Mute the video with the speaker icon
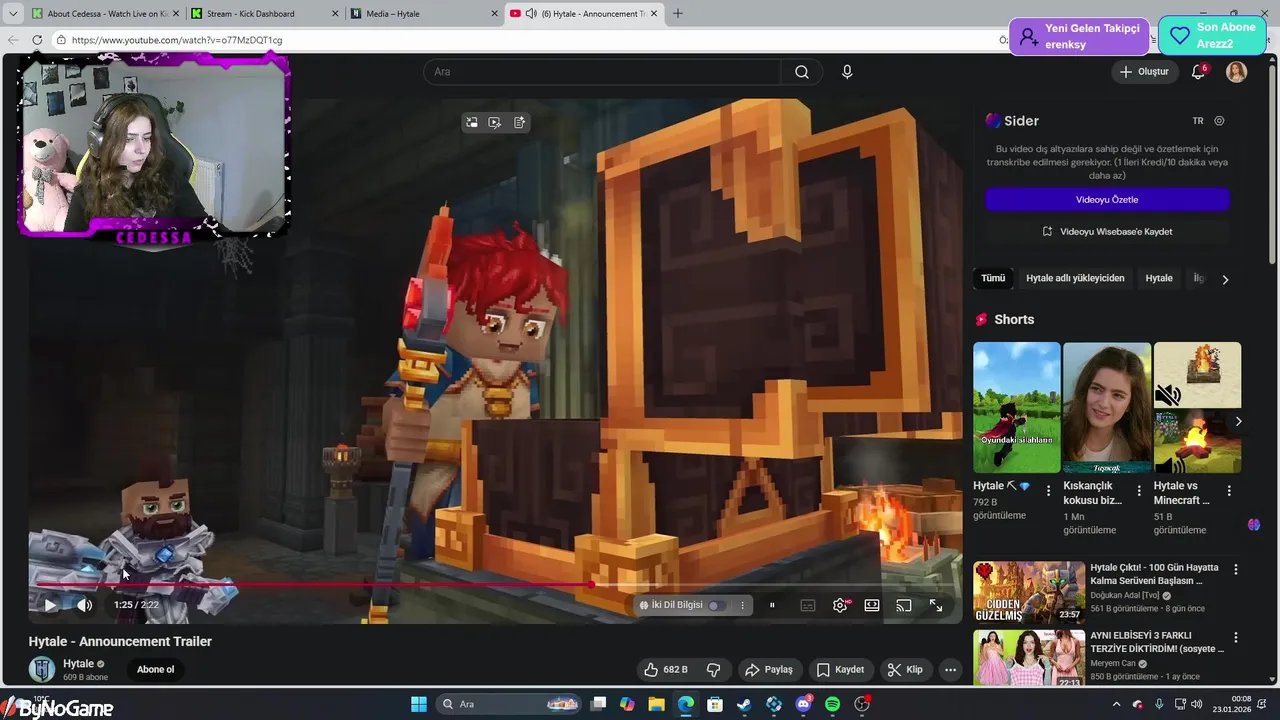 tap(85, 605)
